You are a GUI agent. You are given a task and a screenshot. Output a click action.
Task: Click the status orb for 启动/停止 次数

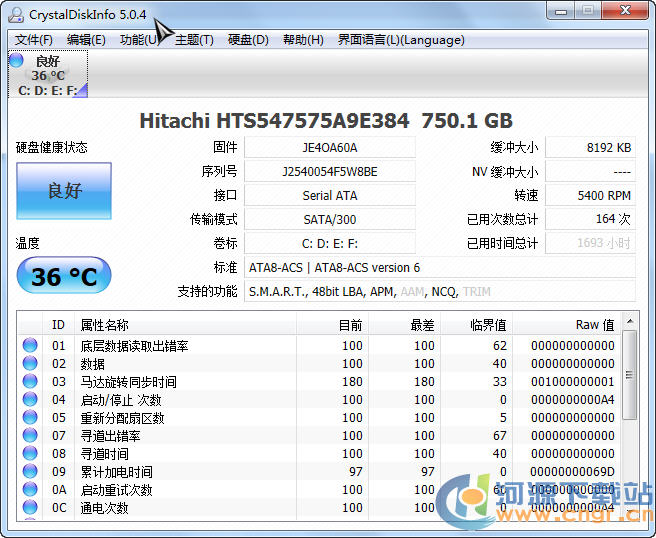click(30, 400)
